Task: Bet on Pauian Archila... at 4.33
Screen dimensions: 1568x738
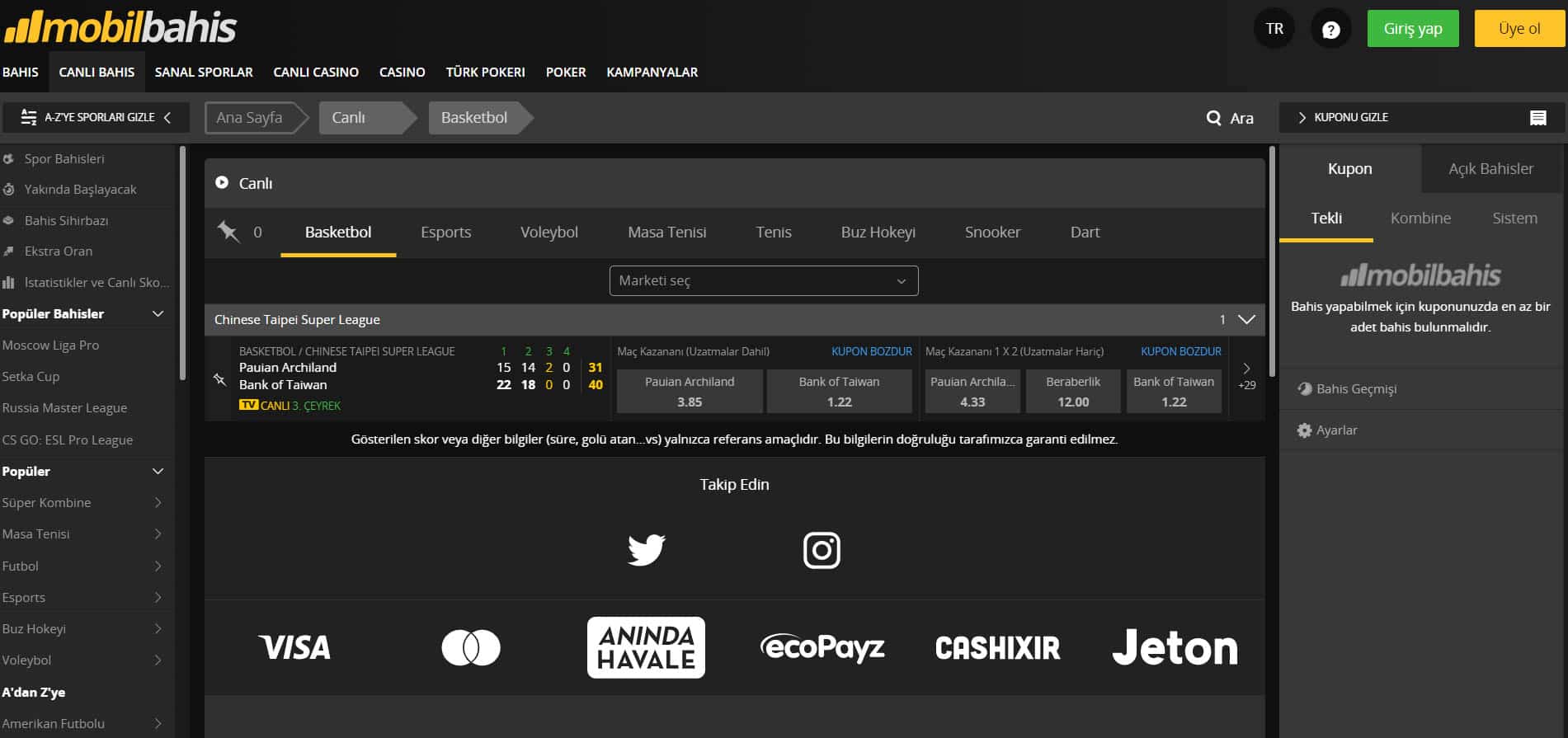Action: click(x=972, y=391)
